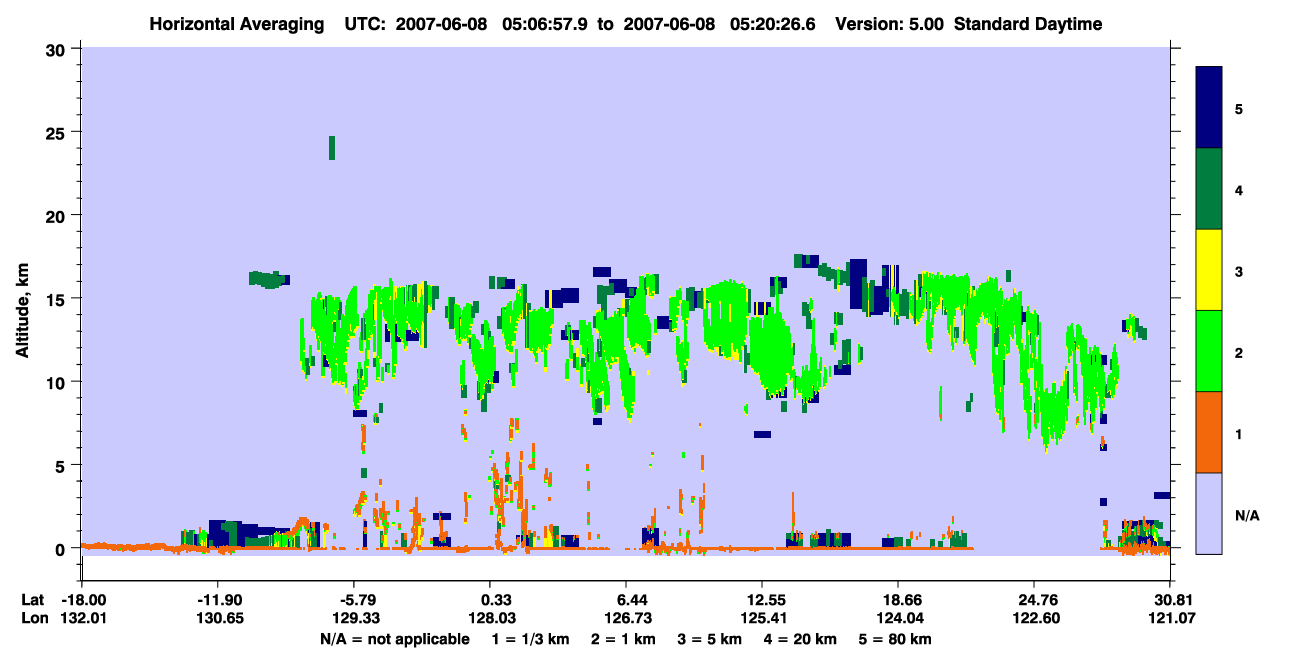Screen dimensions: 1300x667
Task: Click the orange colorbar segment for 1
Action: [1209, 432]
